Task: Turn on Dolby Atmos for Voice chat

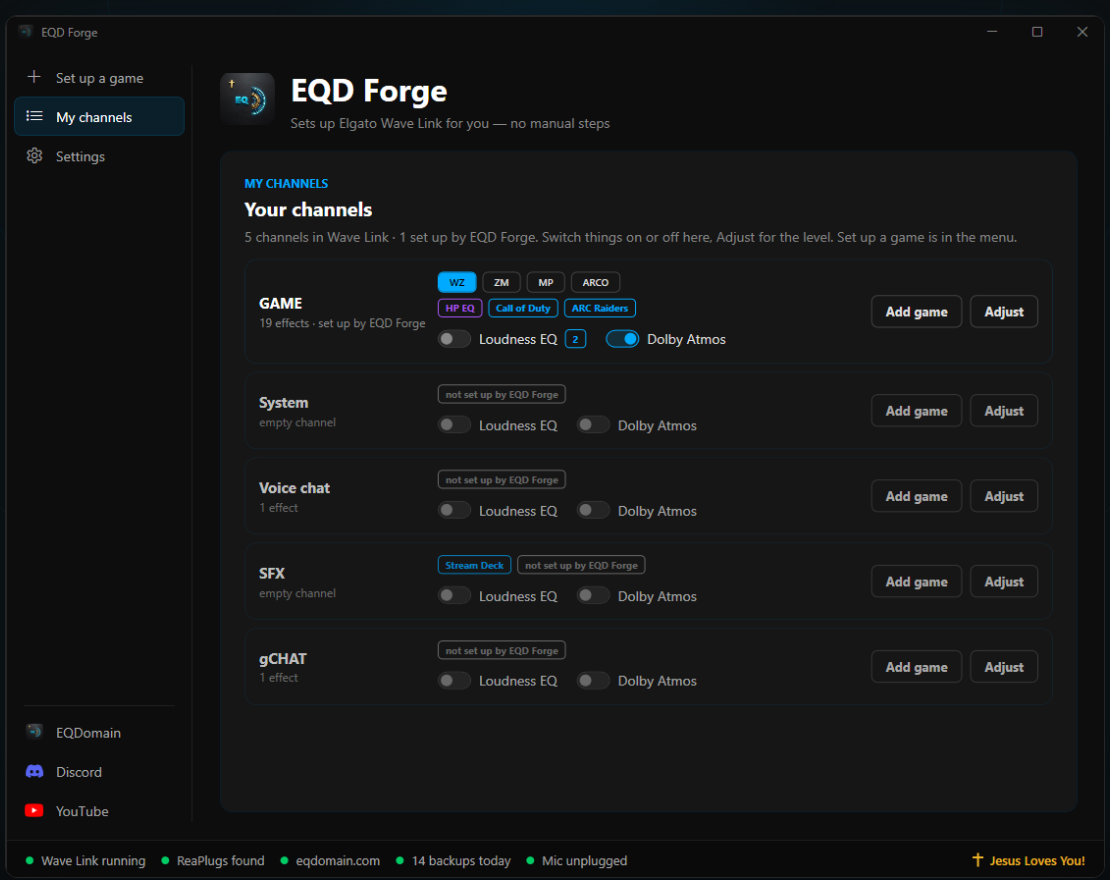Action: (x=593, y=510)
